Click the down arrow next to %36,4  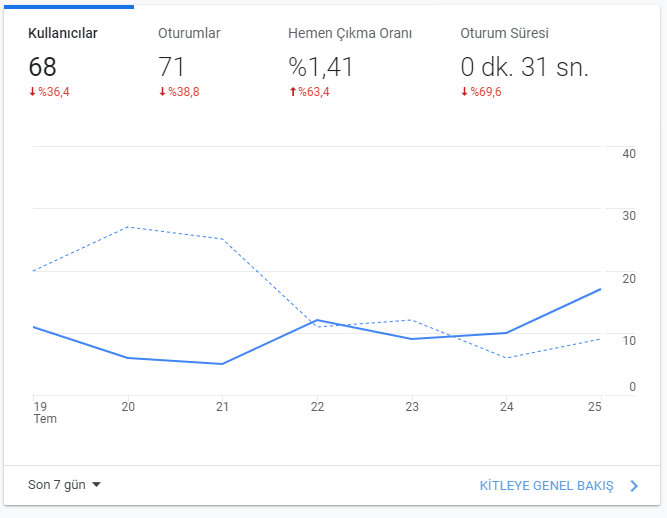pyautogui.click(x=32, y=91)
